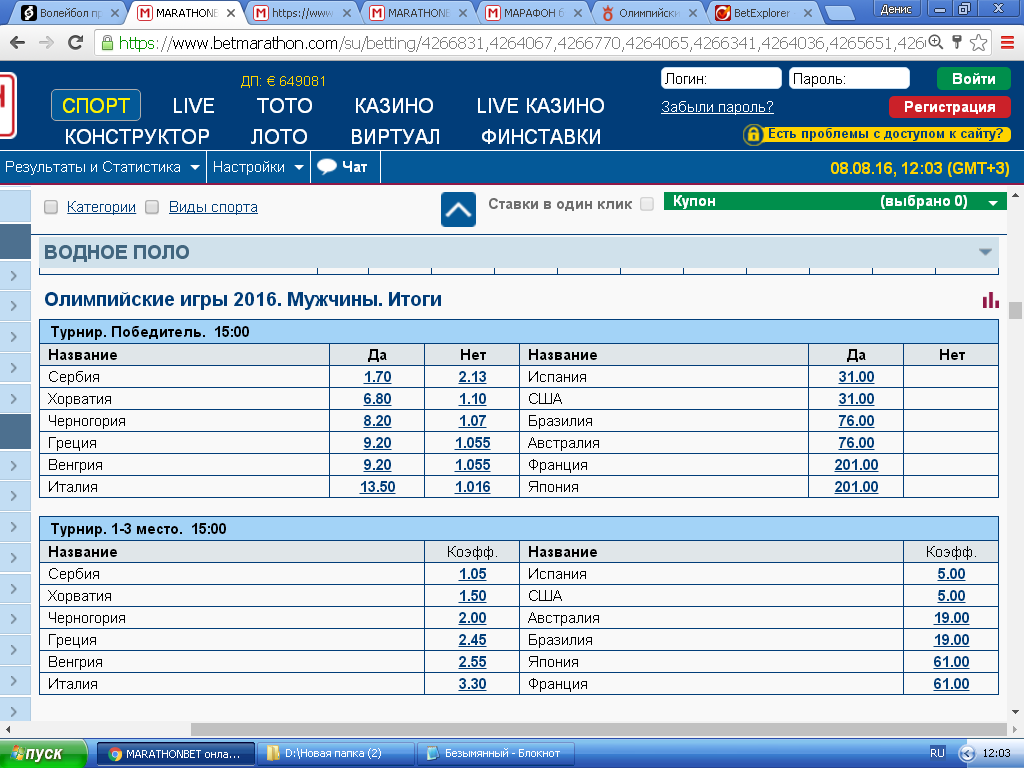The width and height of the screenshot is (1024, 768).
Task: Open the LIVE КАЗИНО menu item
Action: click(540, 106)
